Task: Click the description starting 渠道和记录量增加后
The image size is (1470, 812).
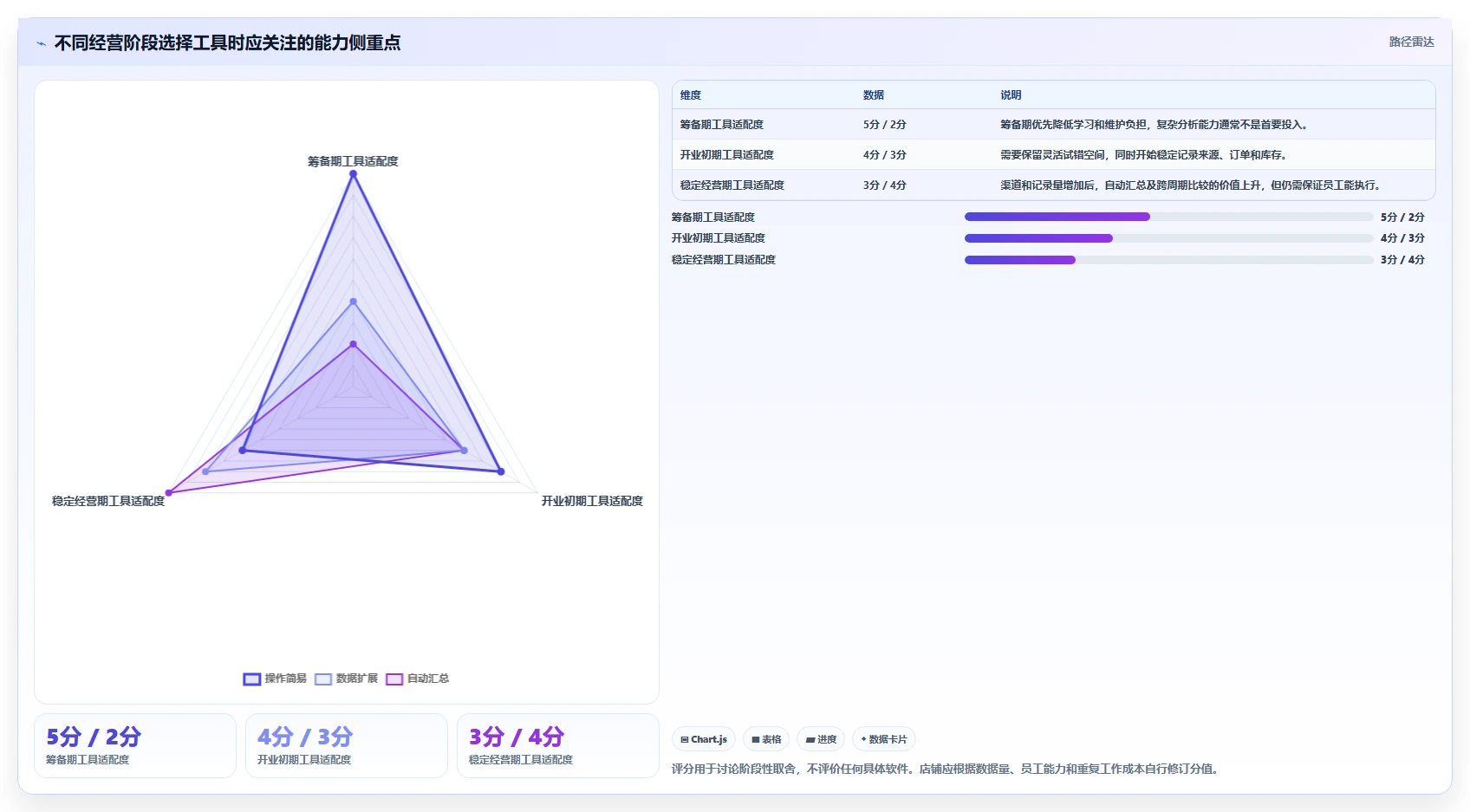Action: point(1191,185)
